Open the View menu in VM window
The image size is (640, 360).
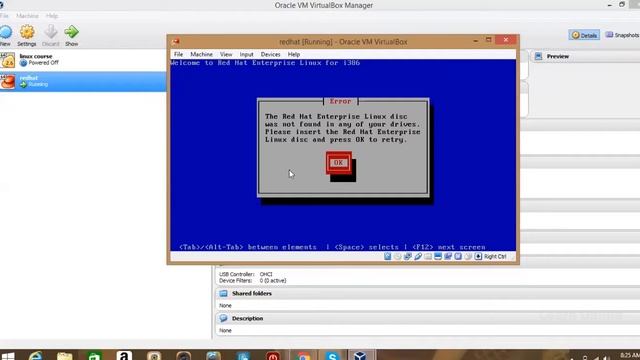[226, 54]
